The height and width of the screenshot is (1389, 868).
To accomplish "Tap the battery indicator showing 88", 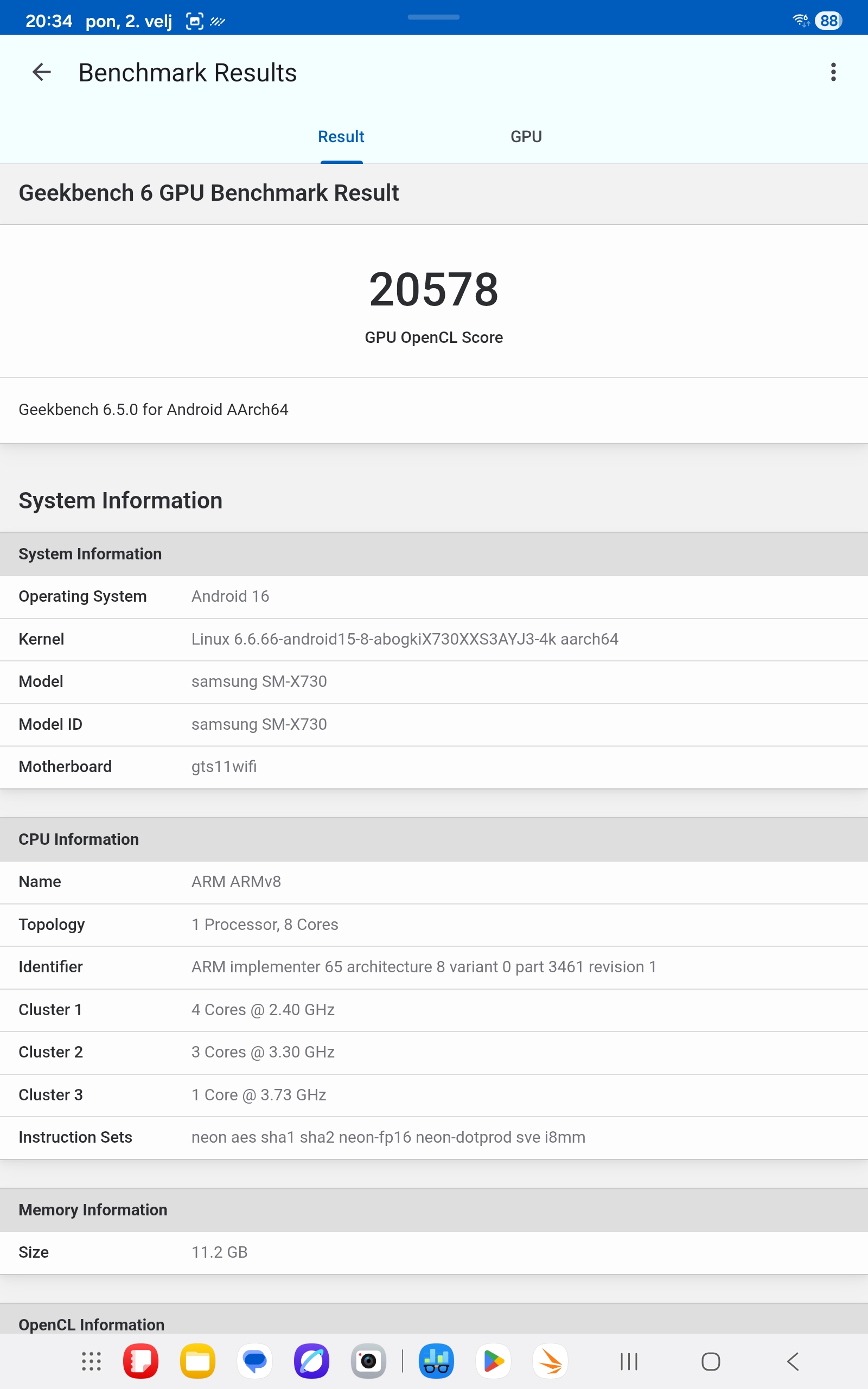I will point(828,21).
